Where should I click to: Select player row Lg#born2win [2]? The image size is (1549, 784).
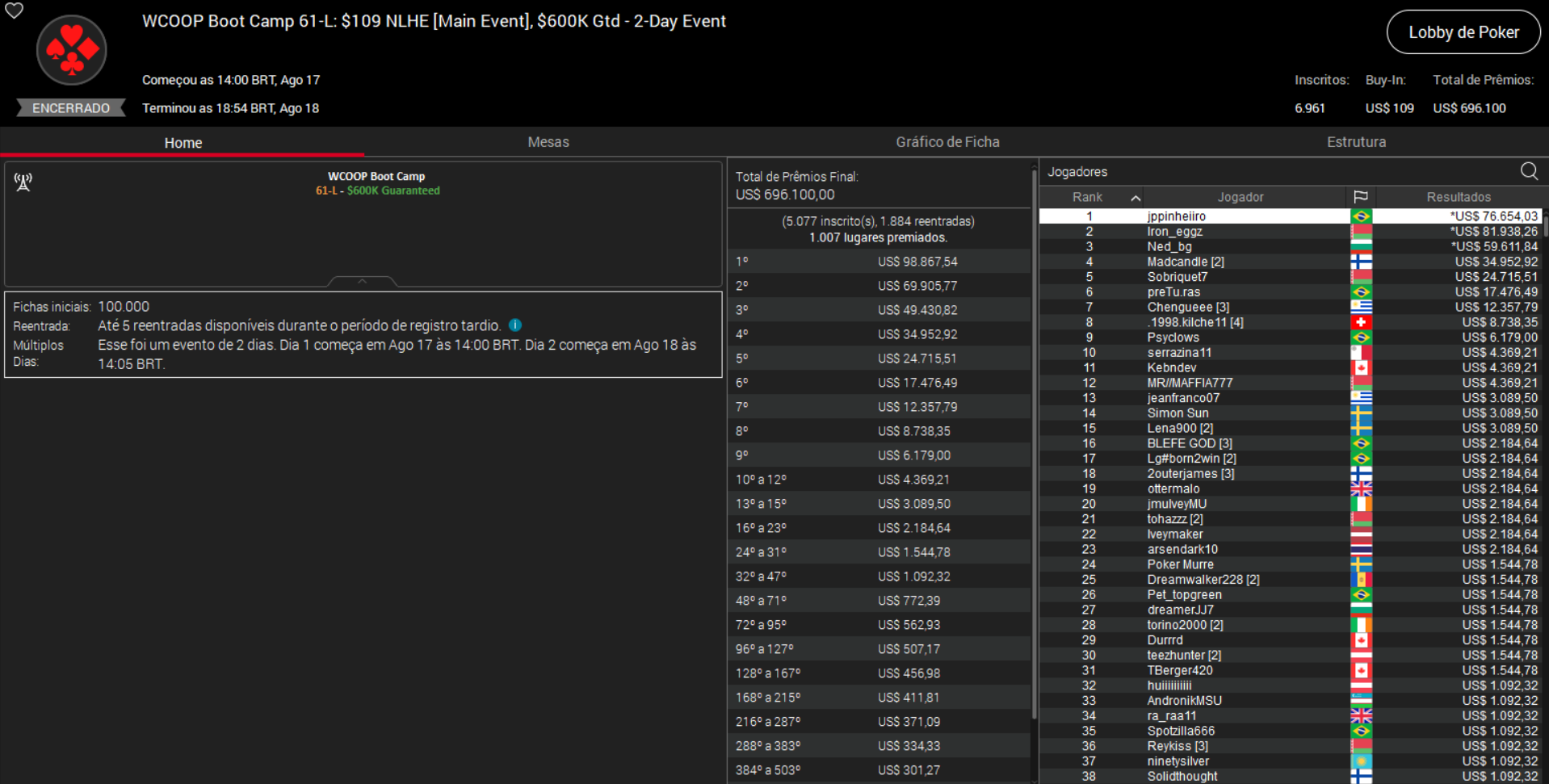click(x=1290, y=459)
